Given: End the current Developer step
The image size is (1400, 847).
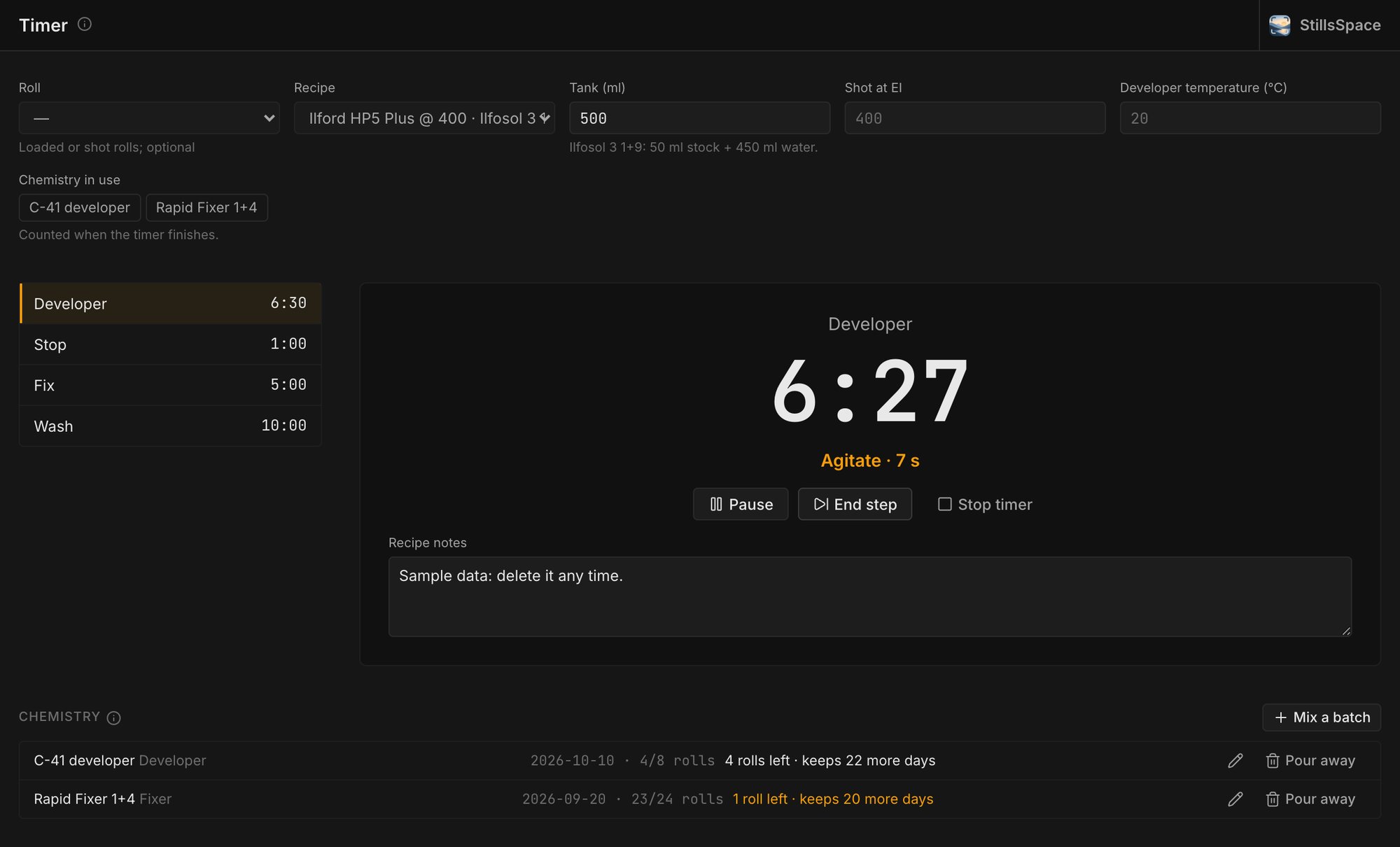Looking at the screenshot, I should (855, 504).
